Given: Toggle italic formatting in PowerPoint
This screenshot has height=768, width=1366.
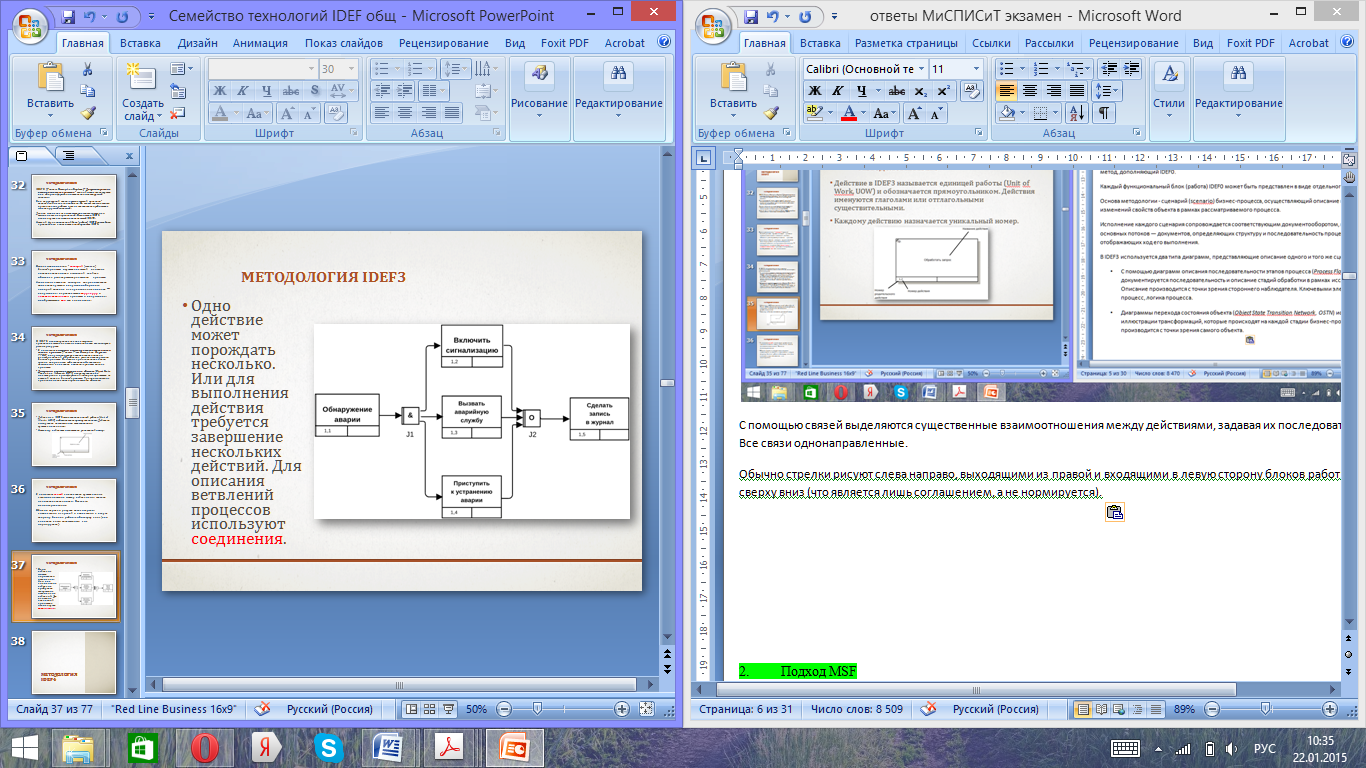Looking at the screenshot, I should click(x=241, y=91).
